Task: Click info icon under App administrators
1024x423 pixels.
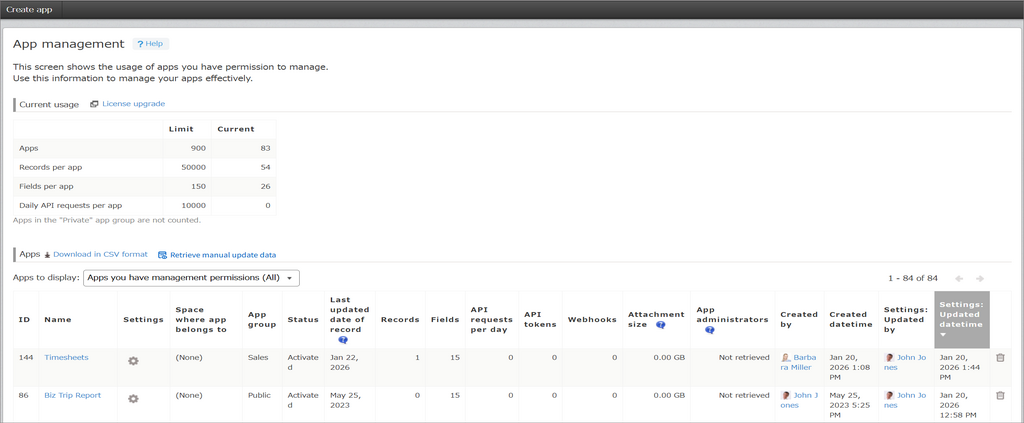Action: [709, 330]
